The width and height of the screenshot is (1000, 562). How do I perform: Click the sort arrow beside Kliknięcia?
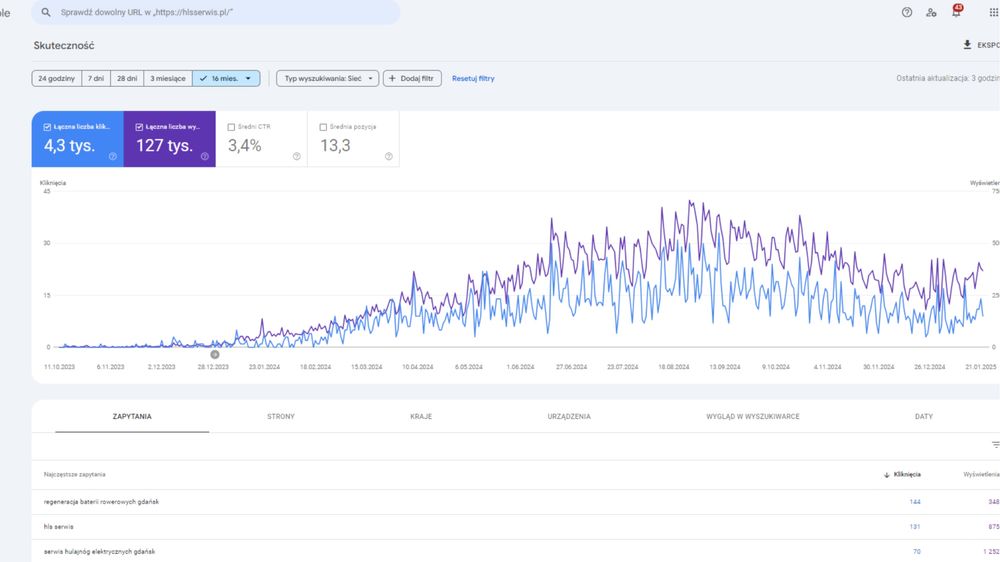click(886, 475)
